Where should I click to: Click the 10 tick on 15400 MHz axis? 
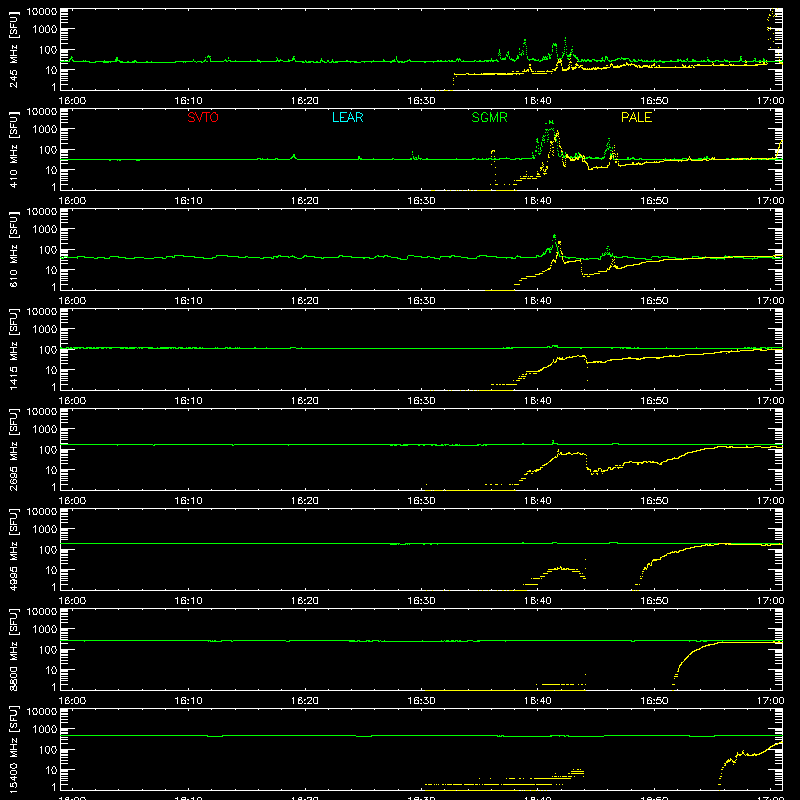(x=52, y=770)
